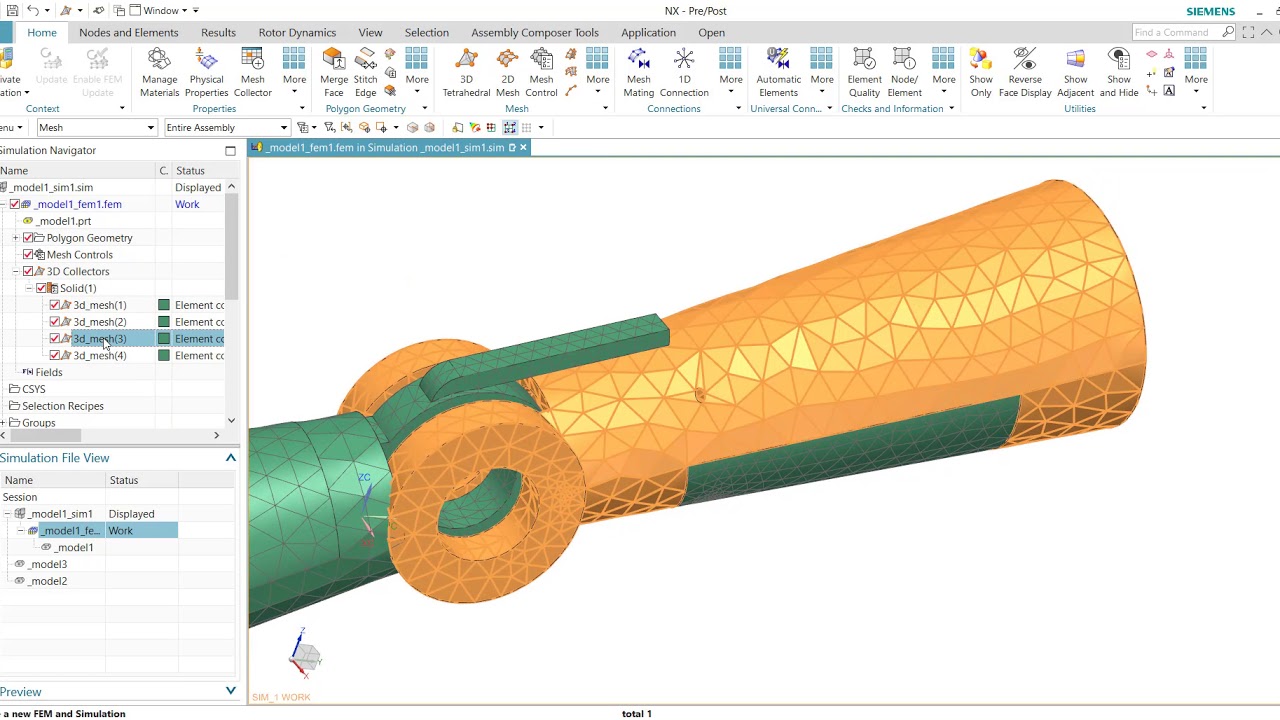Collapse the Simulation File View panel

tap(230, 458)
